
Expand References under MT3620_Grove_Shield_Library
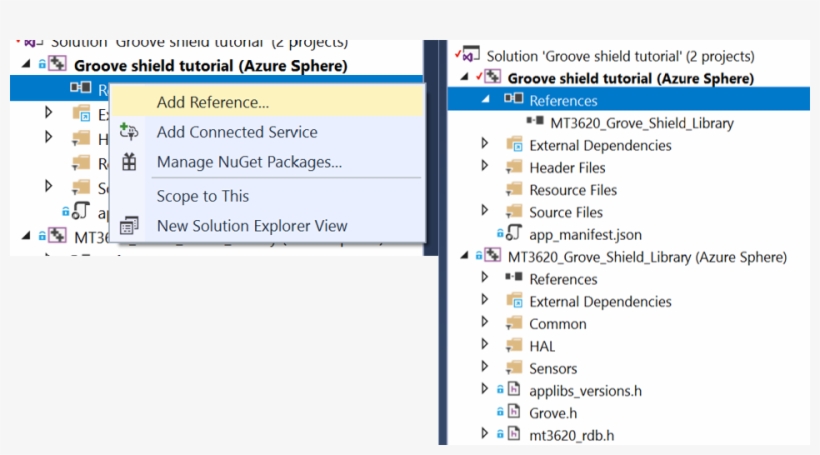(485, 277)
